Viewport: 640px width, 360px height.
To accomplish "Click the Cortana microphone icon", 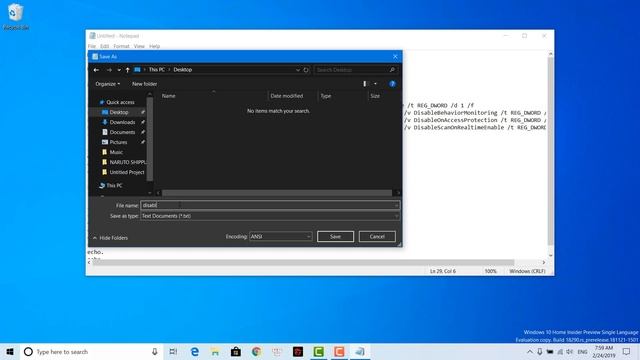I will [x=155, y=351].
